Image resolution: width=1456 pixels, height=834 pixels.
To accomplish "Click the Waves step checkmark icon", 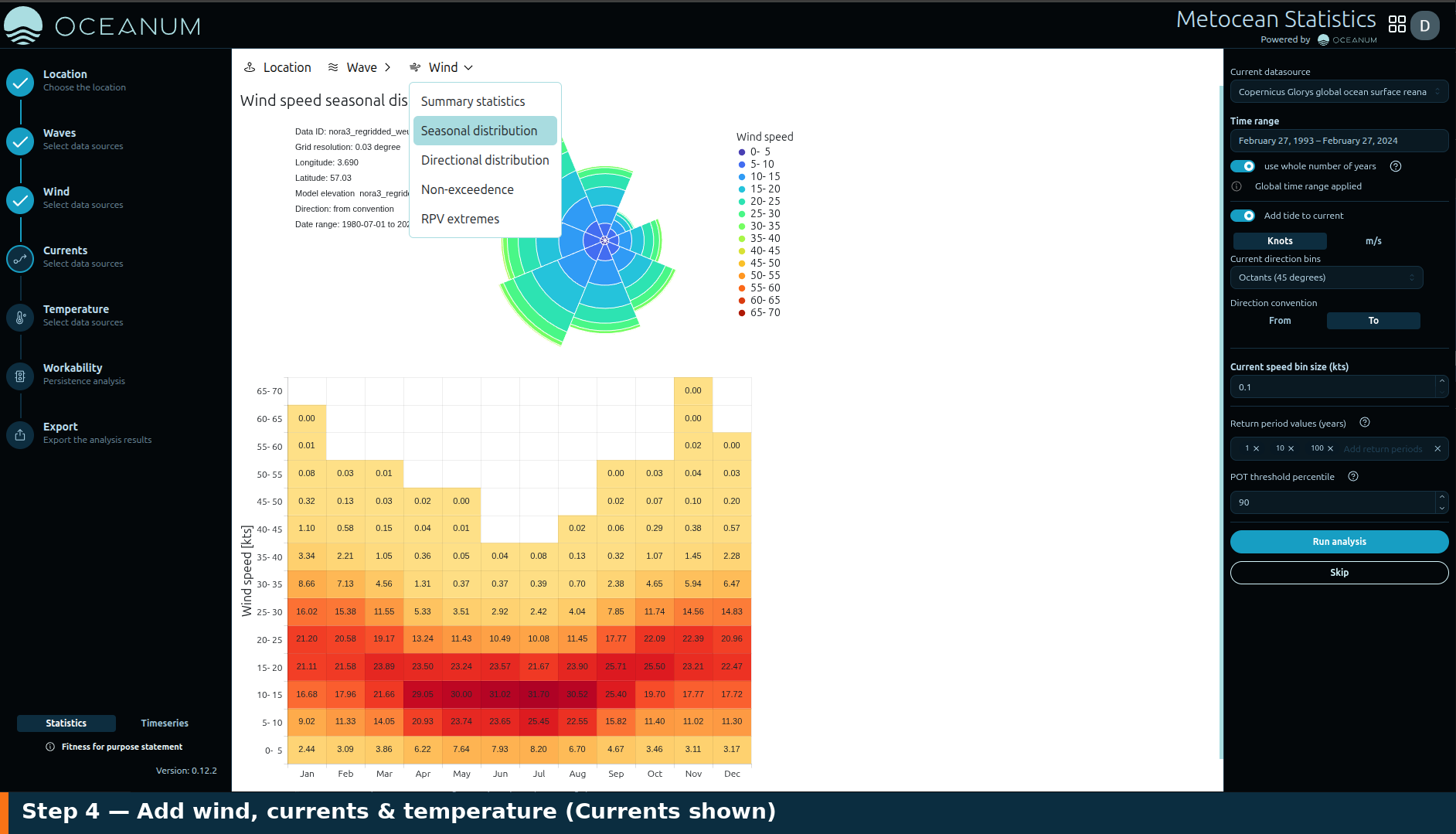I will point(20,141).
